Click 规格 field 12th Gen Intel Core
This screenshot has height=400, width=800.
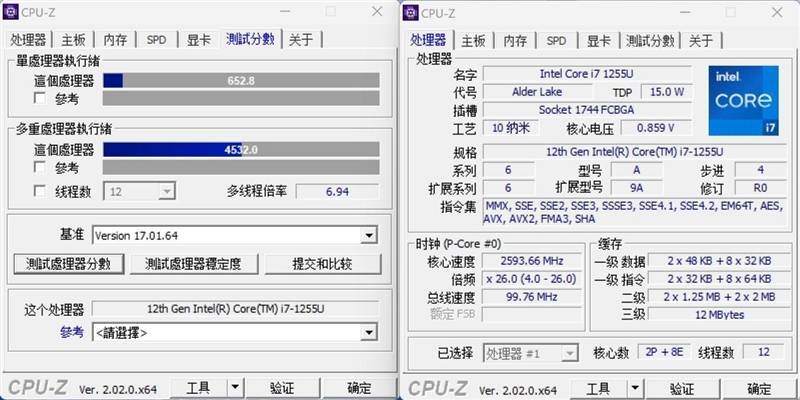635,152
